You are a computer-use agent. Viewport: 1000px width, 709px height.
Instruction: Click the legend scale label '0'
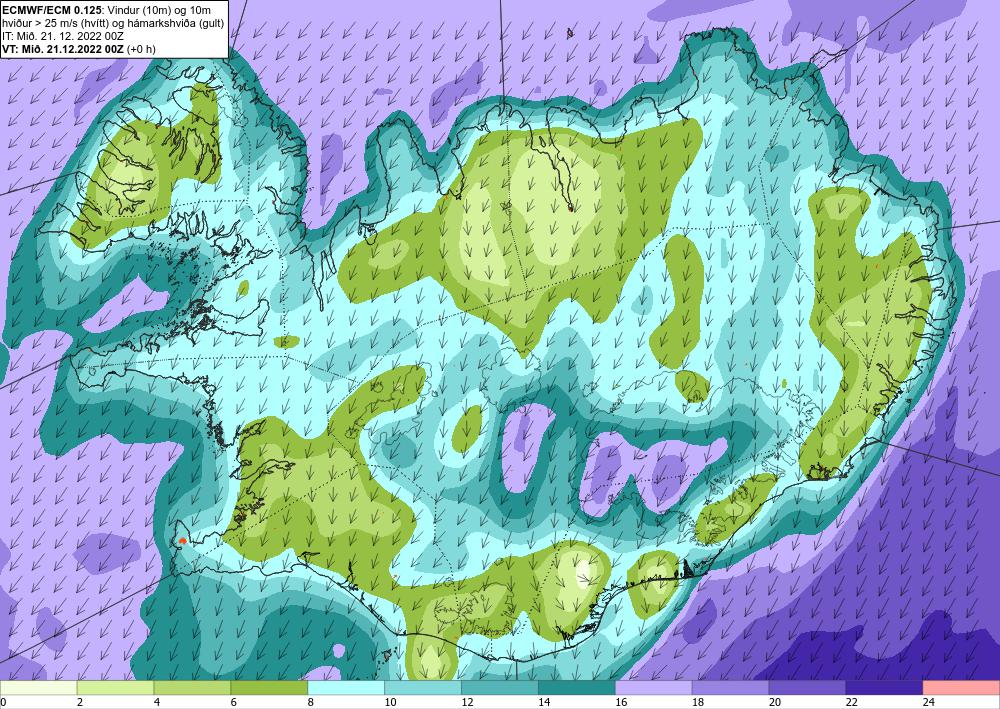[x=3, y=703]
